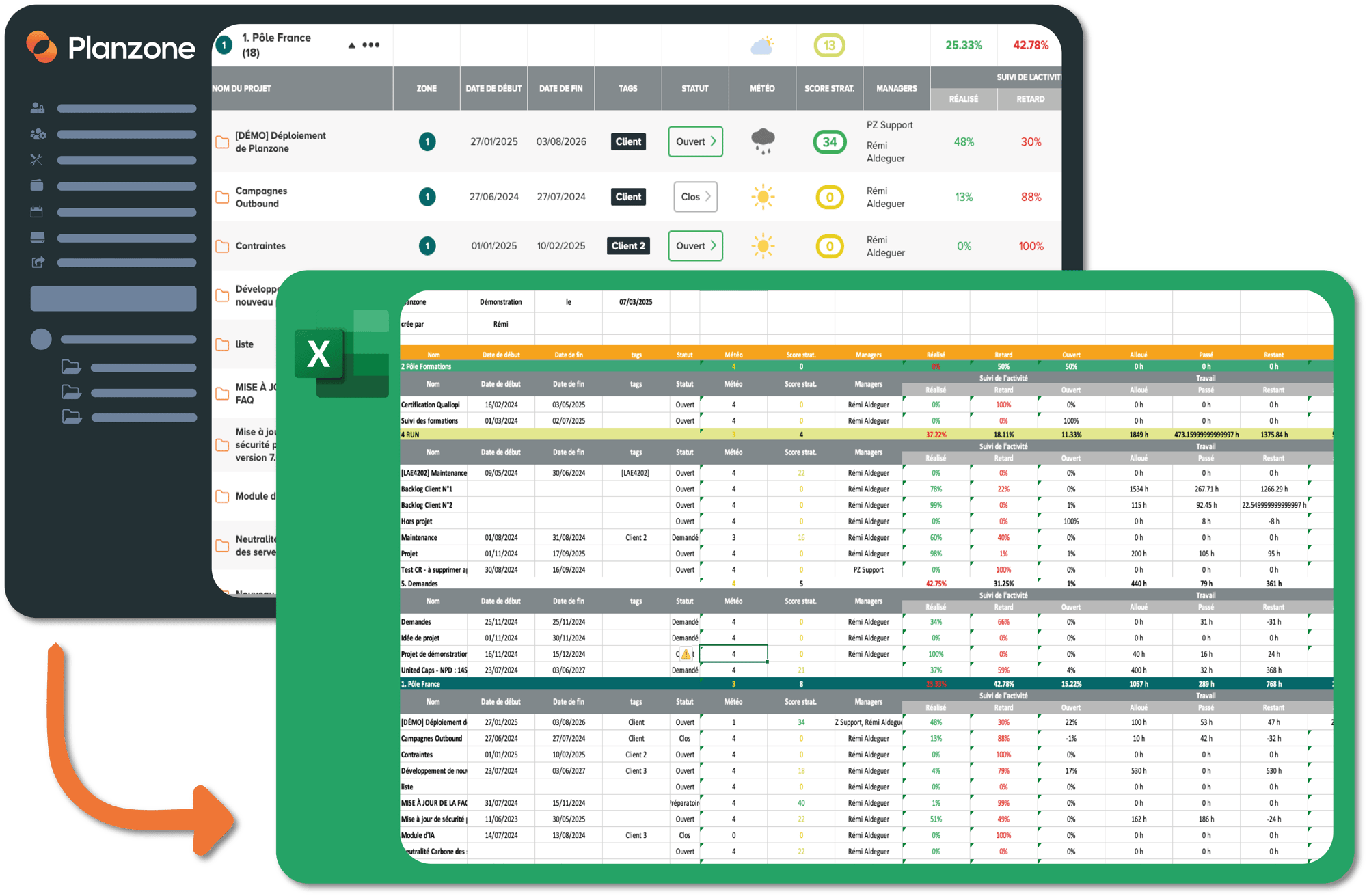Click warning icon in Projet de démonstration row

[x=686, y=654]
